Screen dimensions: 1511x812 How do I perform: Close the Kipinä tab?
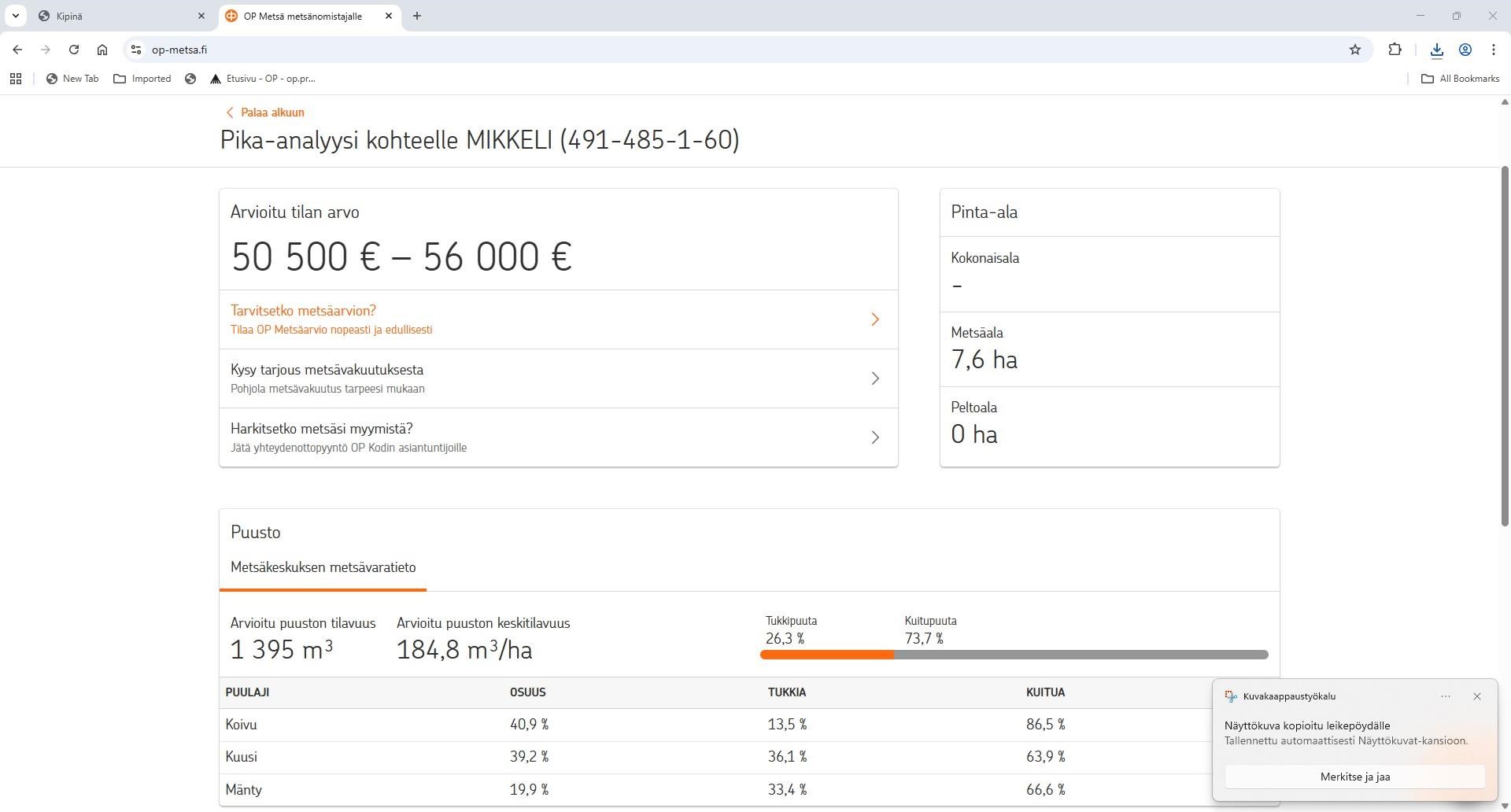pyautogui.click(x=201, y=16)
